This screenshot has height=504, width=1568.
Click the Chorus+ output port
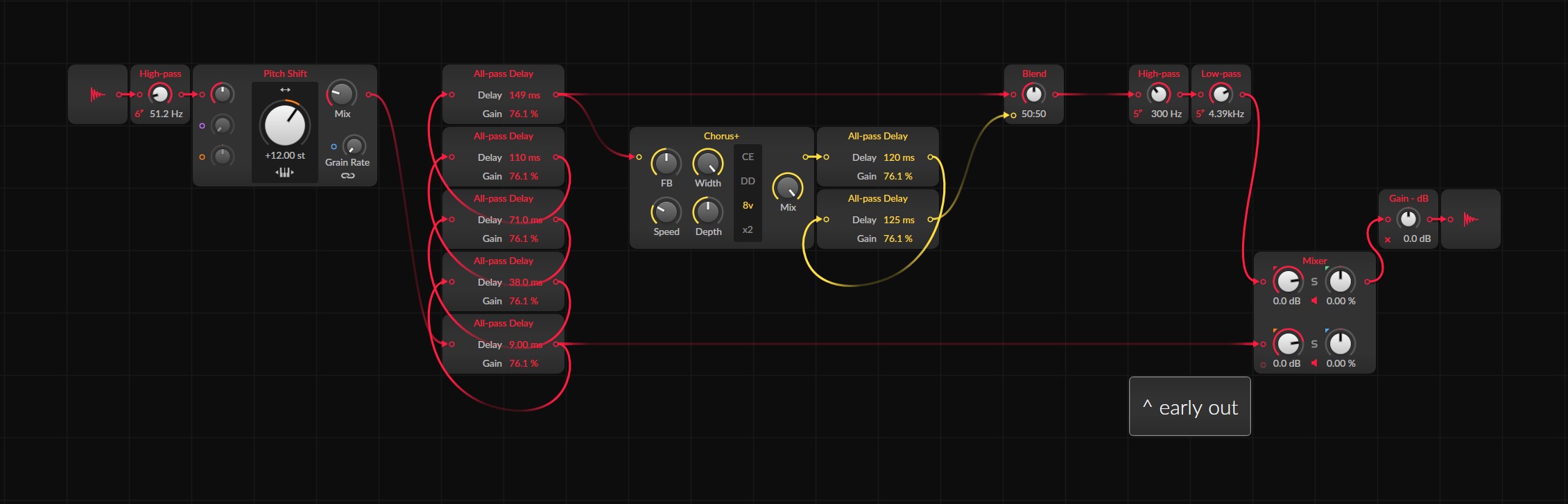pyautogui.click(x=805, y=157)
